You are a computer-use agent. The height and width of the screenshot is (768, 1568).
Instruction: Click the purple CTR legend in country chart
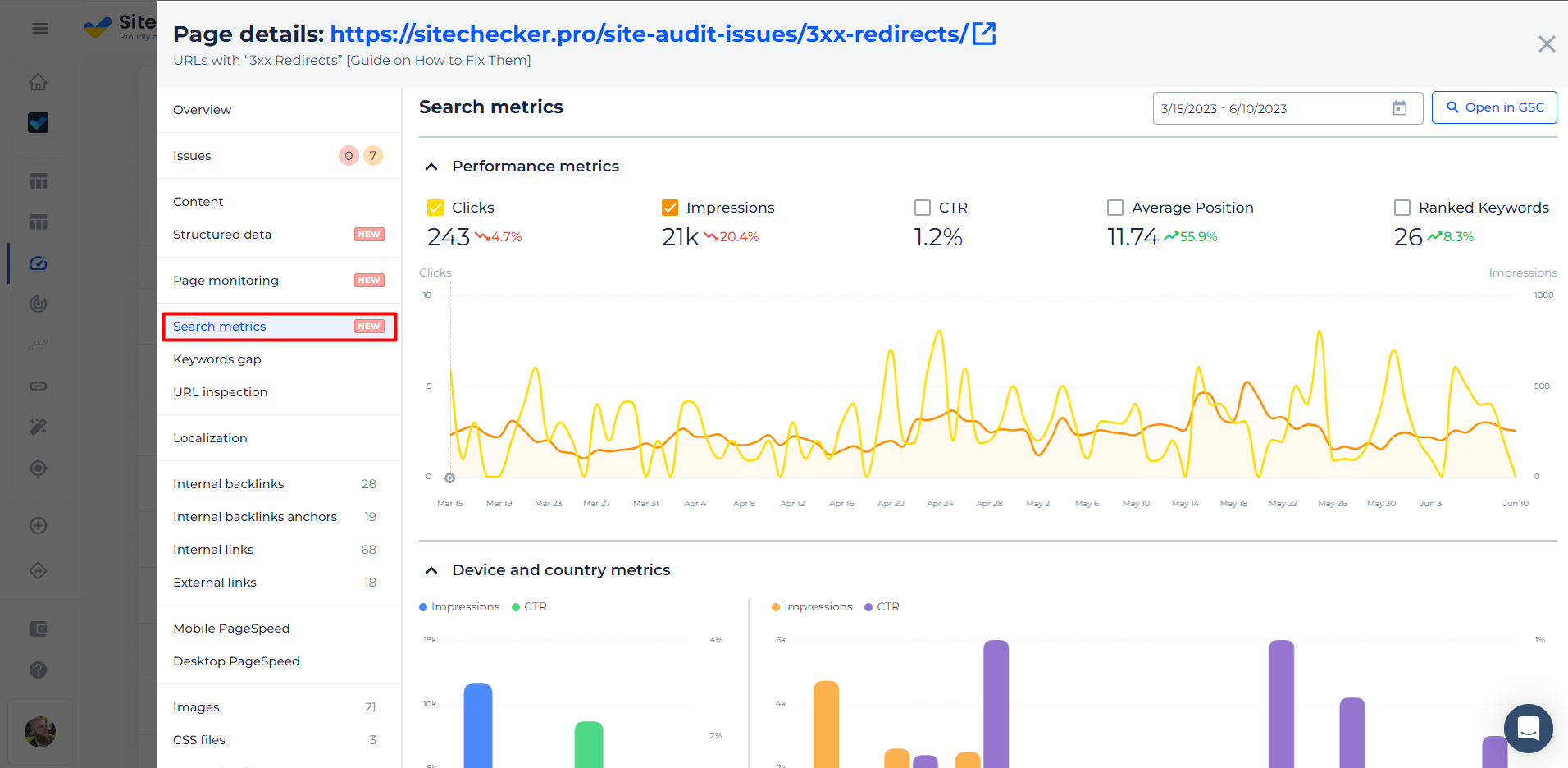(x=882, y=607)
